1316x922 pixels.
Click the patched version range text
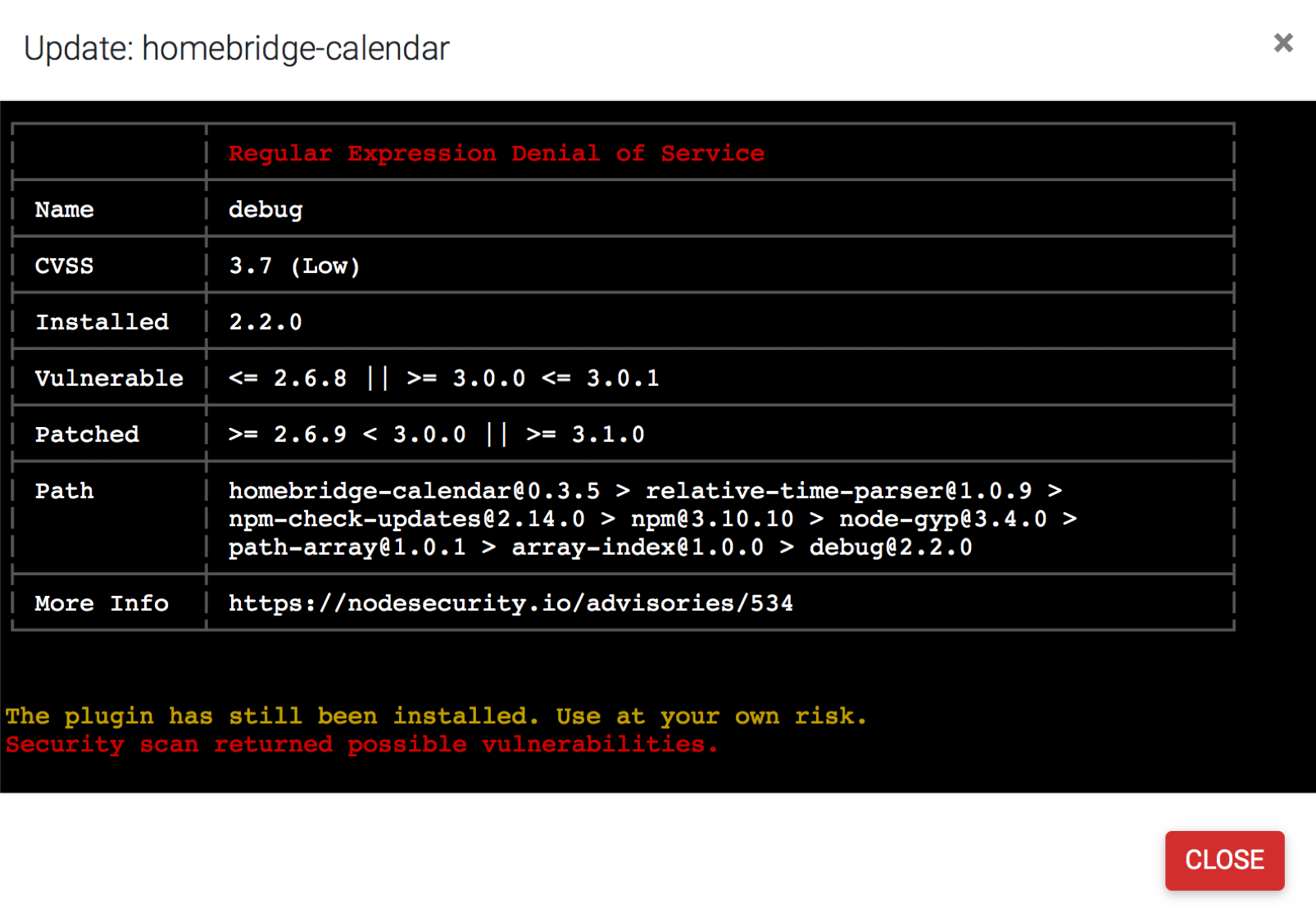point(436,434)
